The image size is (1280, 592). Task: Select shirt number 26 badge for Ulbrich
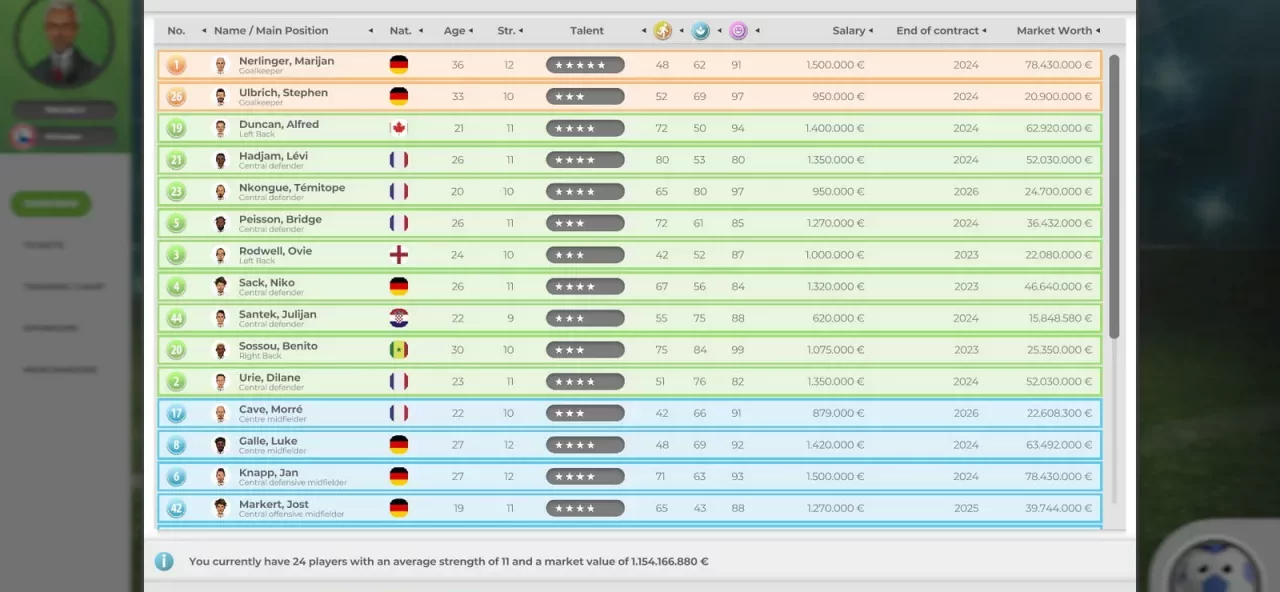click(x=176, y=97)
